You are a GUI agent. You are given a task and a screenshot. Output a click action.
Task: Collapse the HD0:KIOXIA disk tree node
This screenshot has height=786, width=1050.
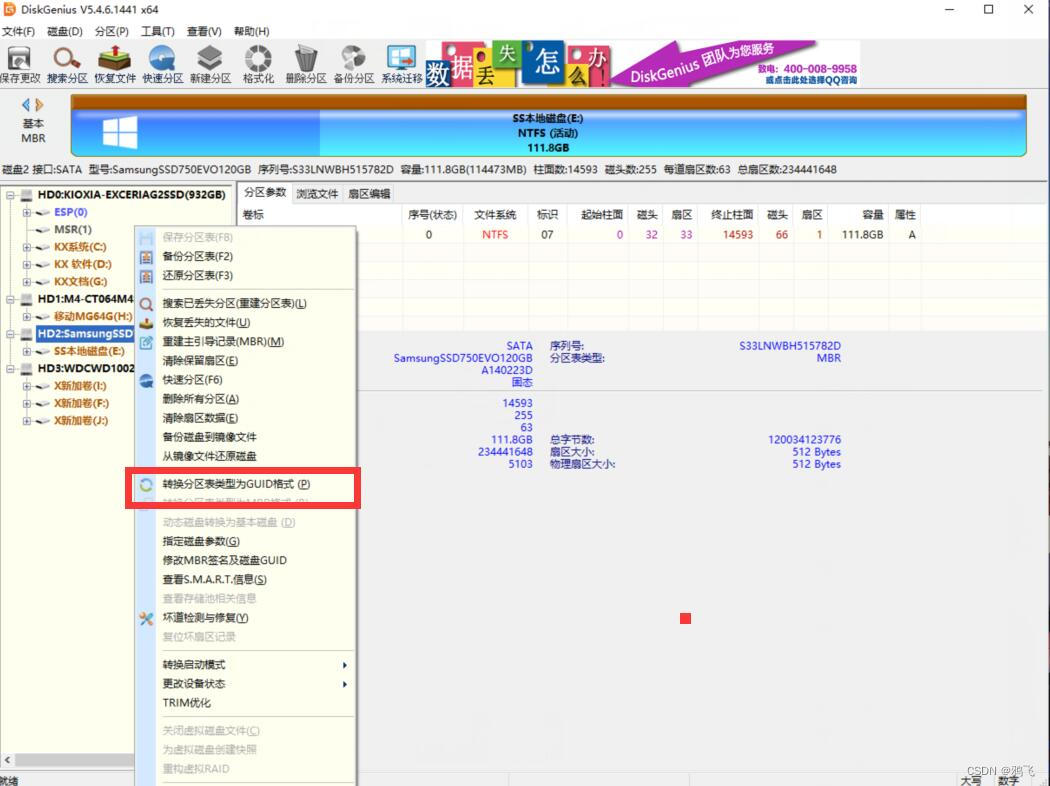(11, 195)
